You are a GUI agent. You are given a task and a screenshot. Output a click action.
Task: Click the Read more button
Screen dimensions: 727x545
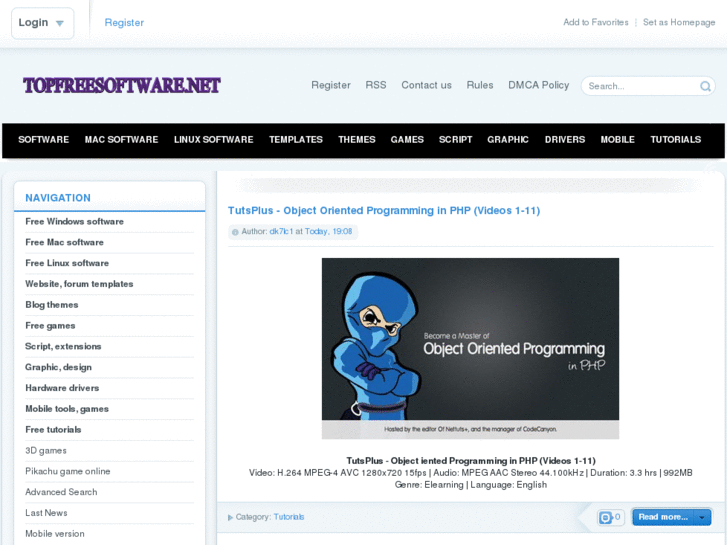[663, 517]
